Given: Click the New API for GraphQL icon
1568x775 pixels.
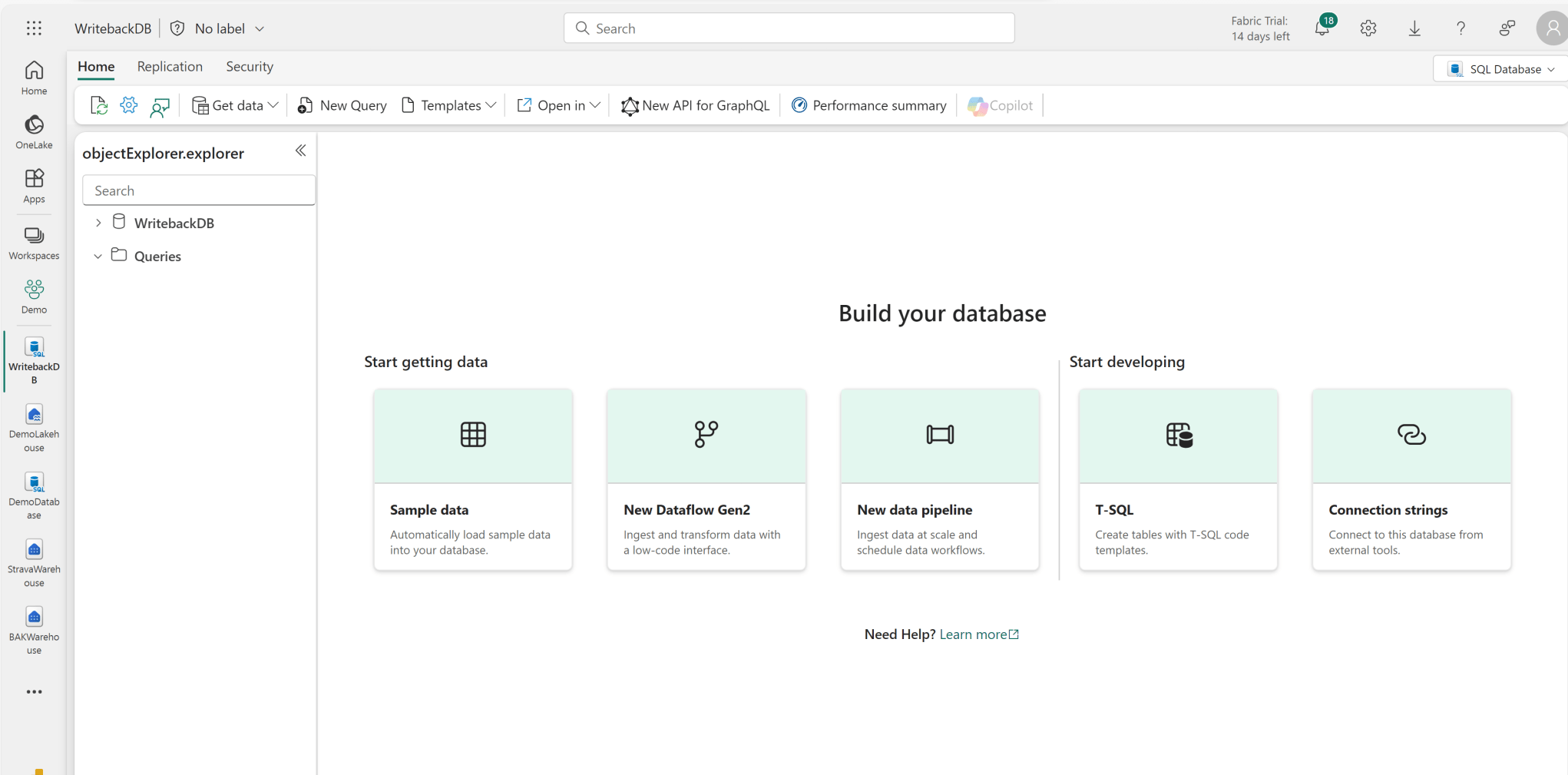Looking at the screenshot, I should click(630, 106).
